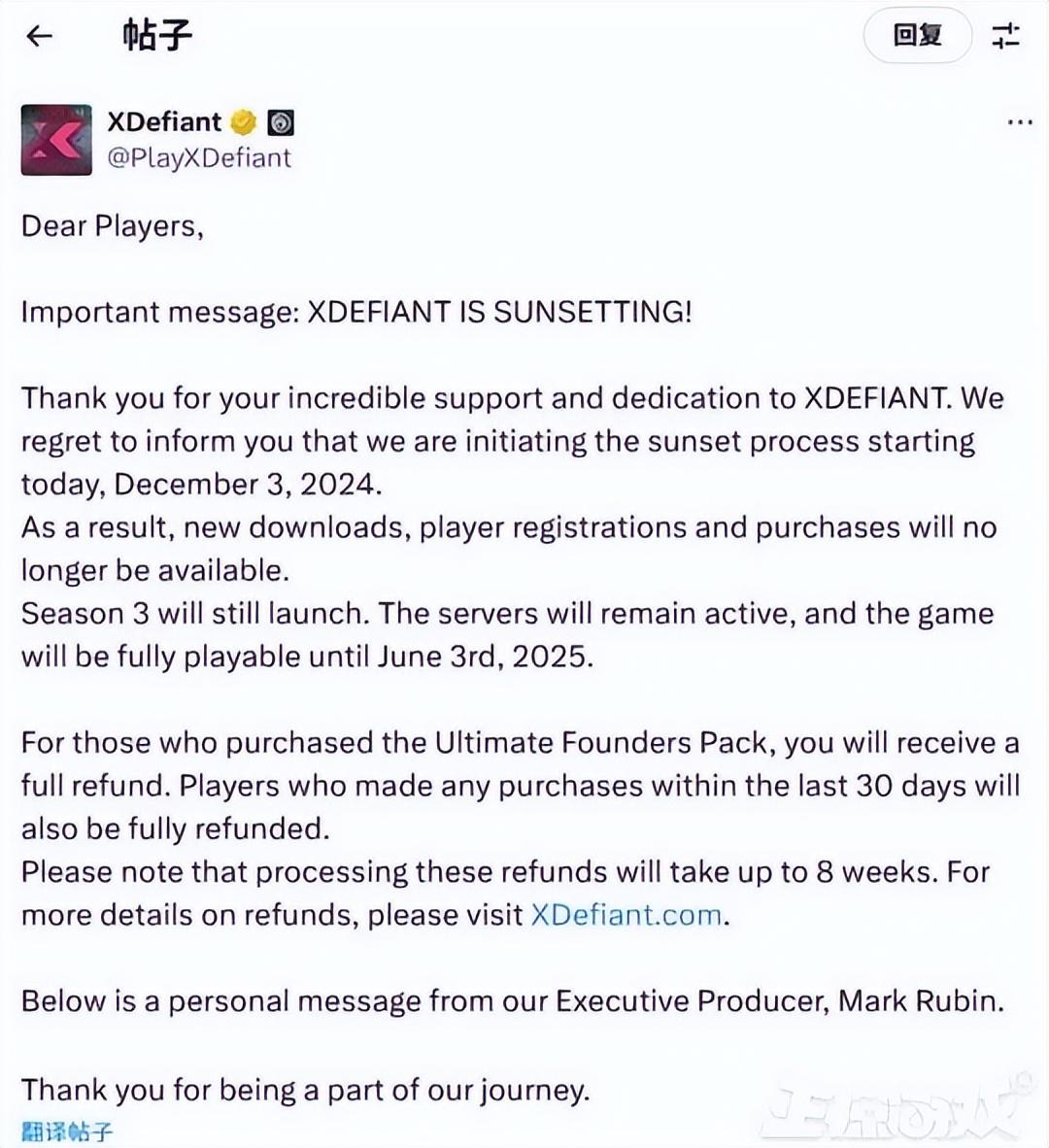The width and height of the screenshot is (1049, 1148).
Task: Open the XDefiant profile avatar
Action: click(x=56, y=140)
